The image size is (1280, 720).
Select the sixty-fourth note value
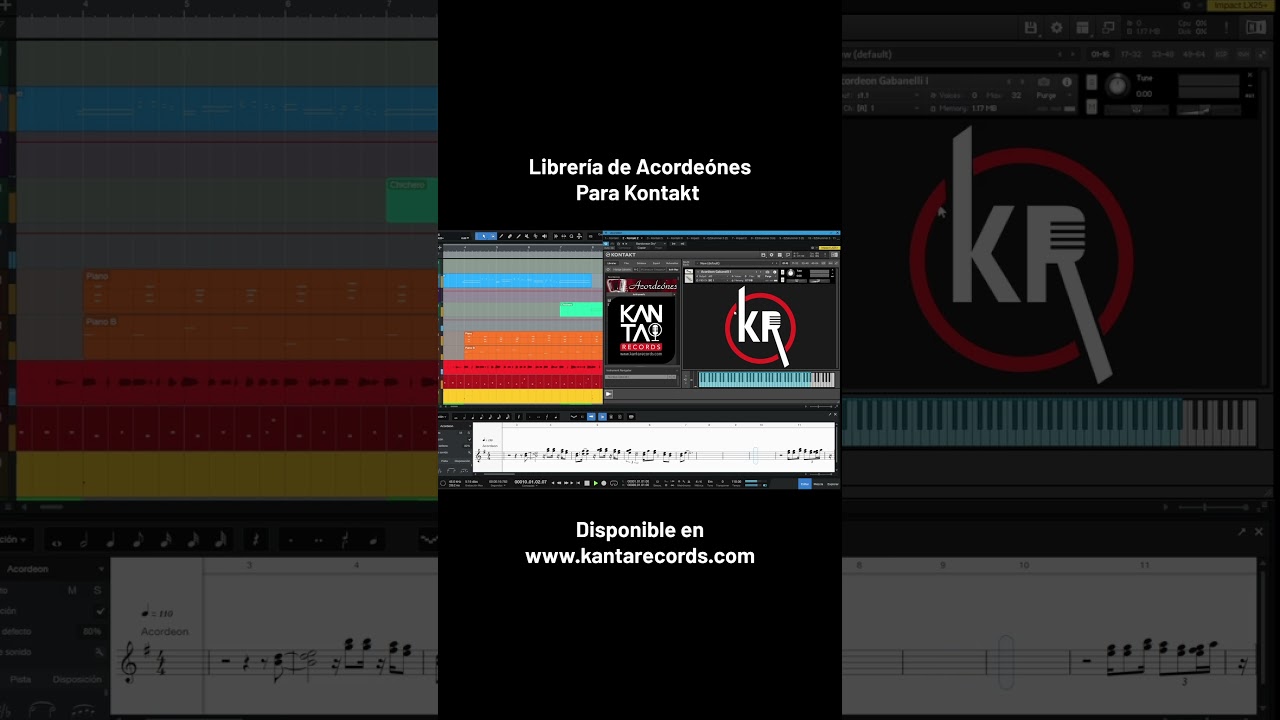coord(220,540)
